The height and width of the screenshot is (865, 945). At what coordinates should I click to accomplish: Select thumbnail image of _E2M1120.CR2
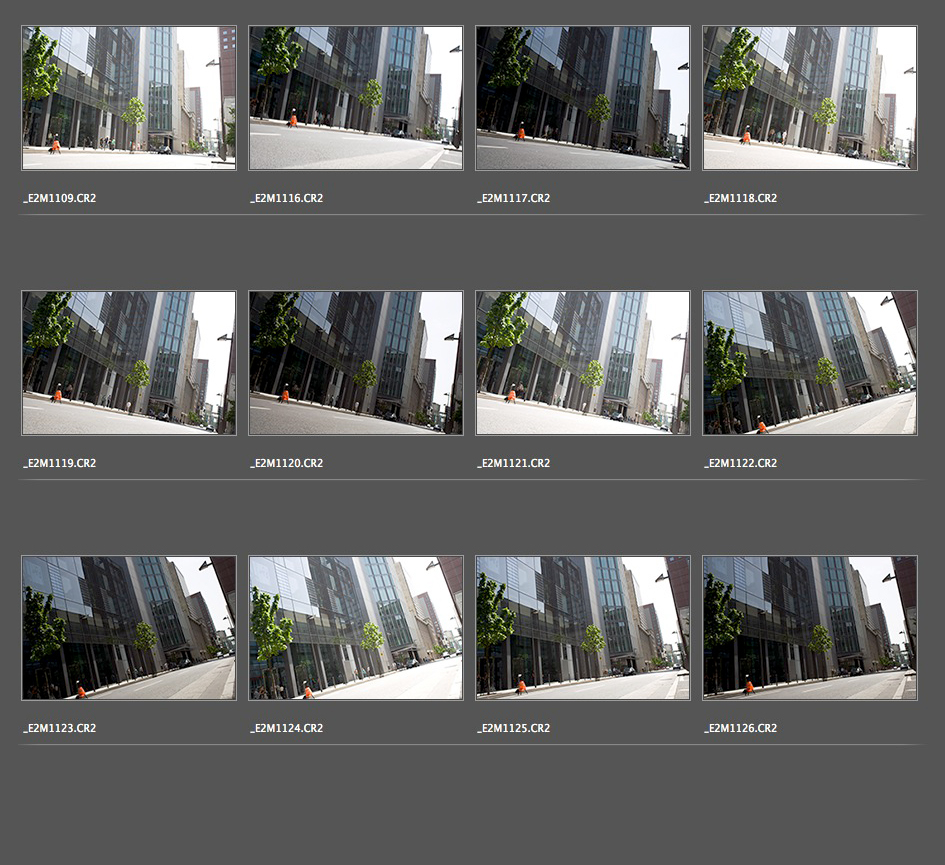(x=356, y=363)
